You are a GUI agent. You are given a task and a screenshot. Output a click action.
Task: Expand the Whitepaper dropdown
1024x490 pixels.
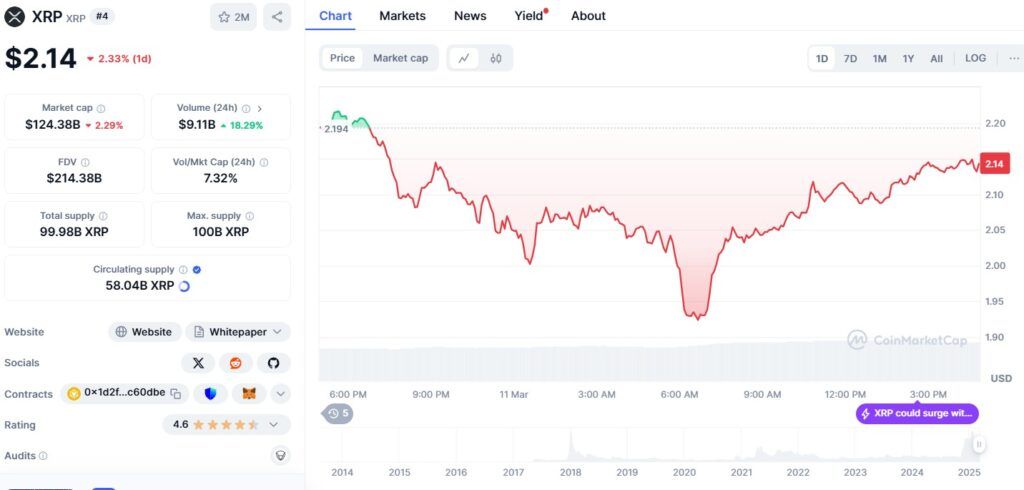pyautogui.click(x=238, y=332)
